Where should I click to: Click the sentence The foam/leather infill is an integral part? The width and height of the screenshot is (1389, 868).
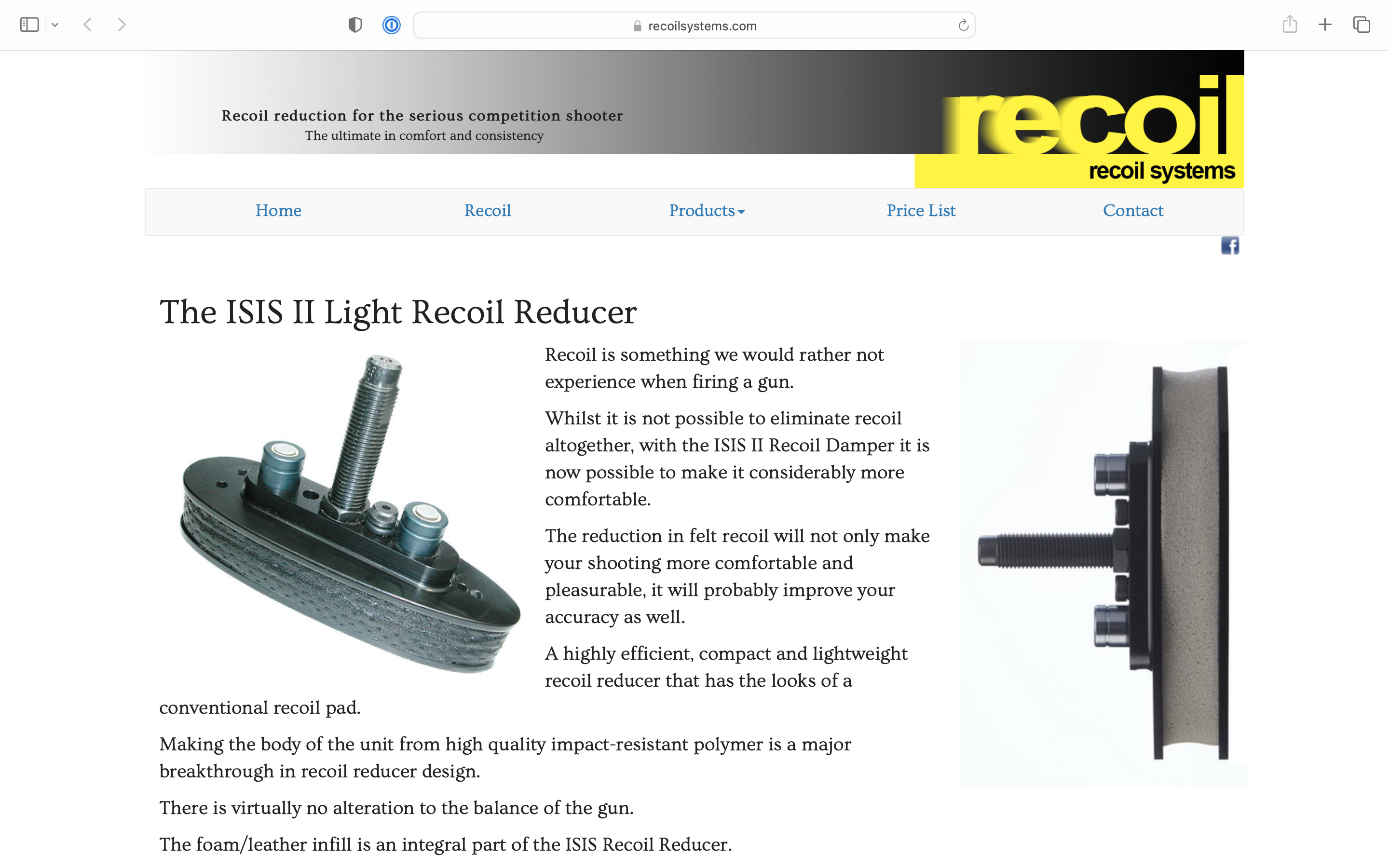446,844
